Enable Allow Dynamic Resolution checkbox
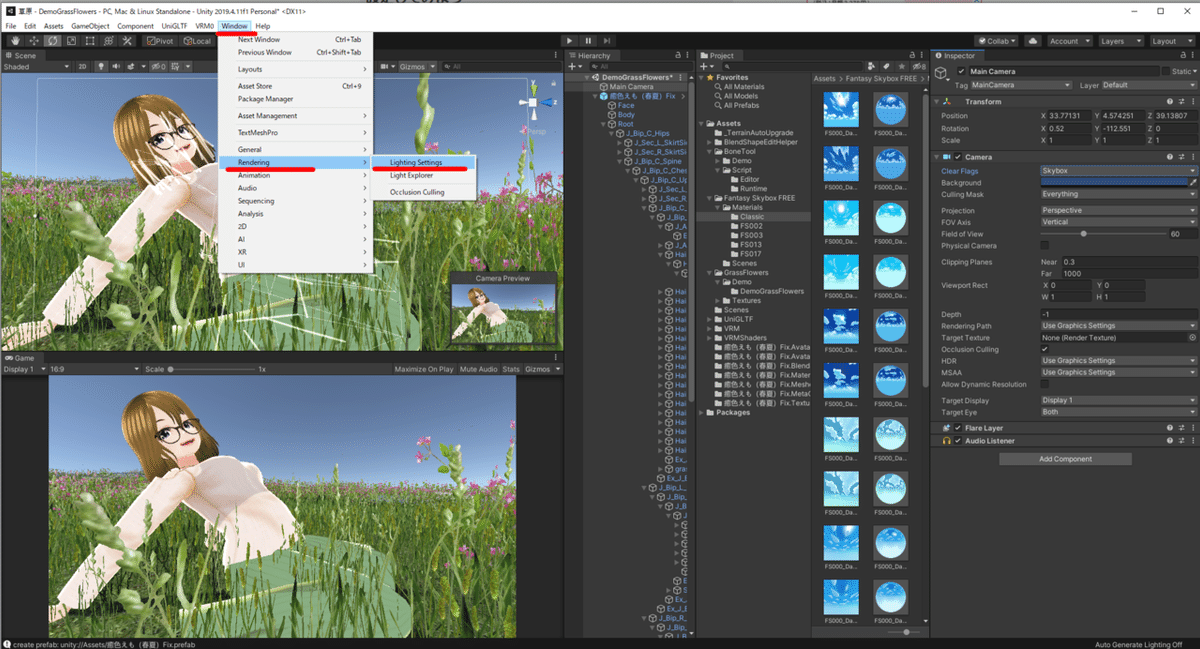Viewport: 1200px width, 649px height. pyautogui.click(x=1045, y=384)
